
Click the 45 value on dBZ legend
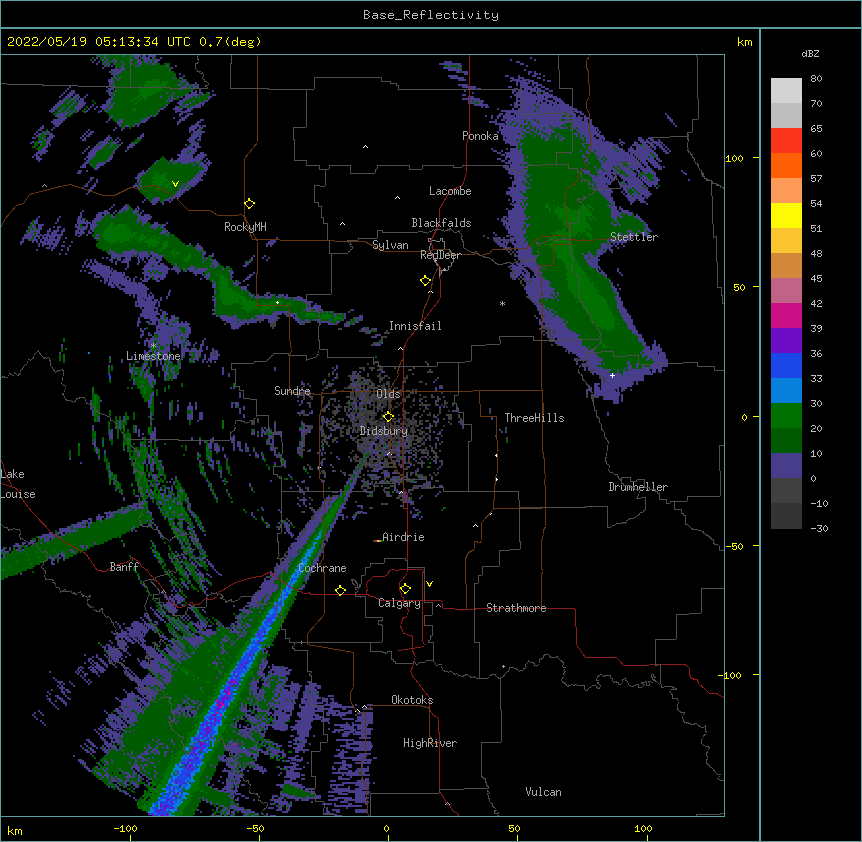click(816, 278)
